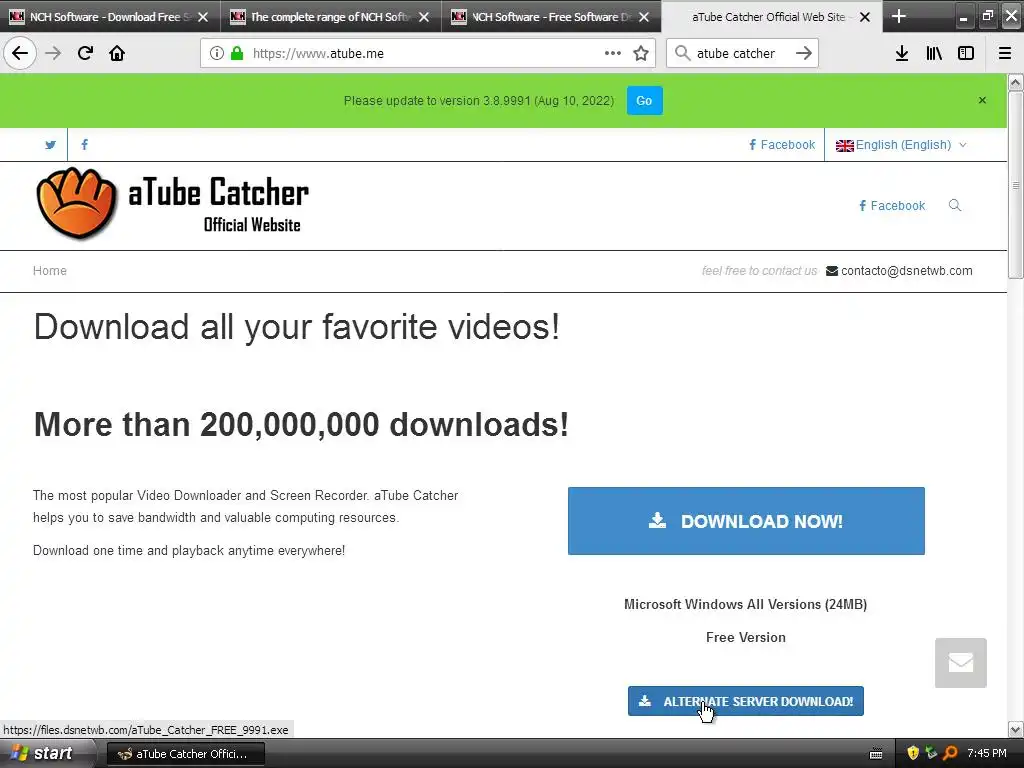Focus the atube catcher search field
The image size is (1024, 768).
tap(741, 54)
